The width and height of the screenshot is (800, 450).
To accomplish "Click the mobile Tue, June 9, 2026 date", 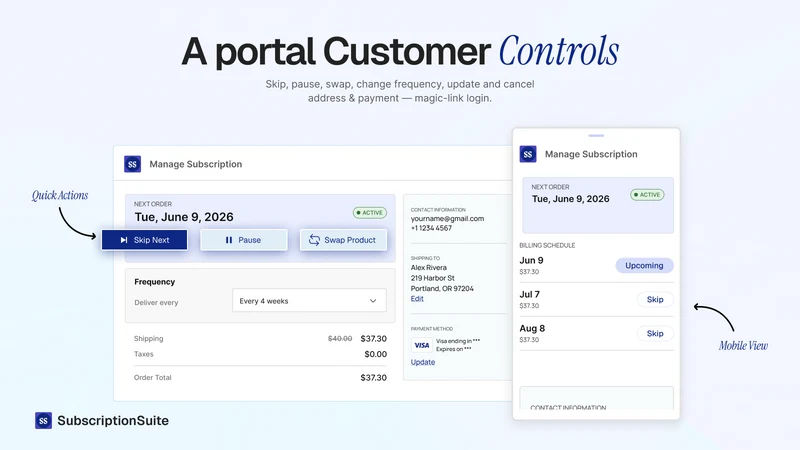I will click(570, 199).
